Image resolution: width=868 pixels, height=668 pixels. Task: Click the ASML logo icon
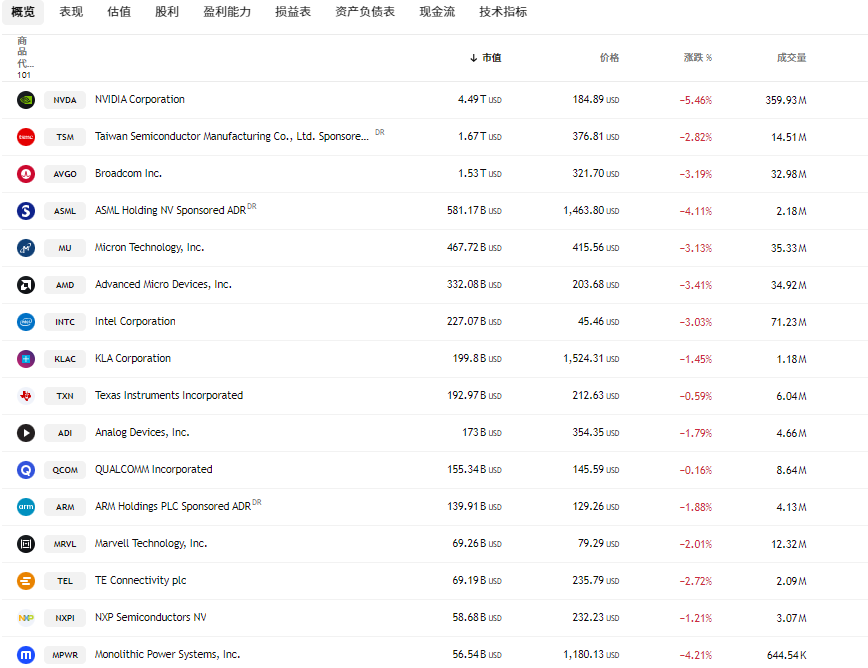click(x=26, y=211)
